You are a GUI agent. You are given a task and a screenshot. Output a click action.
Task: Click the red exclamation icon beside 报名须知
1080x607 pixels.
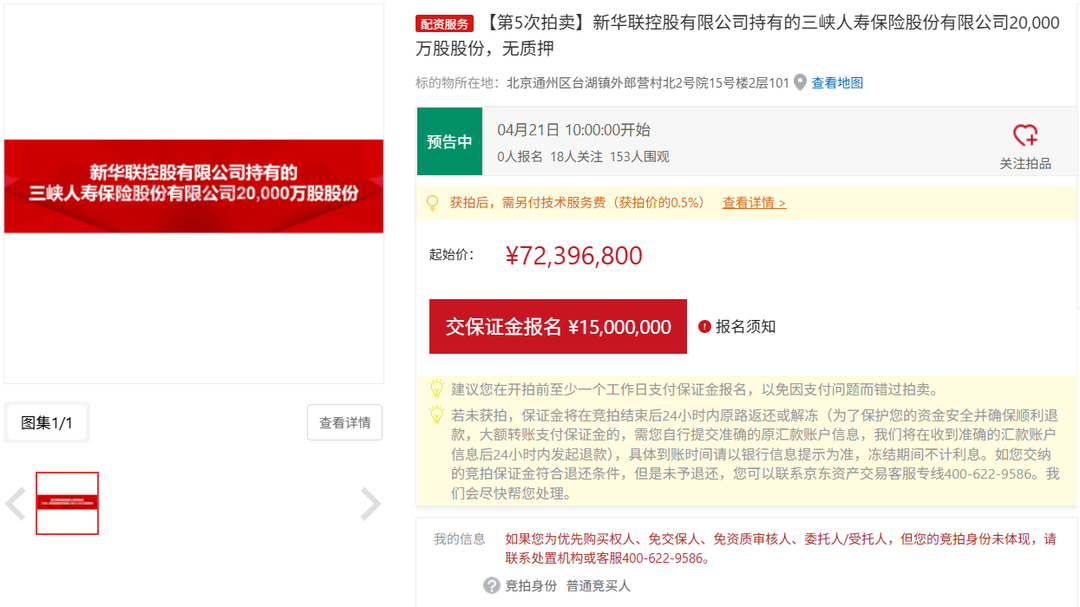[x=704, y=327]
